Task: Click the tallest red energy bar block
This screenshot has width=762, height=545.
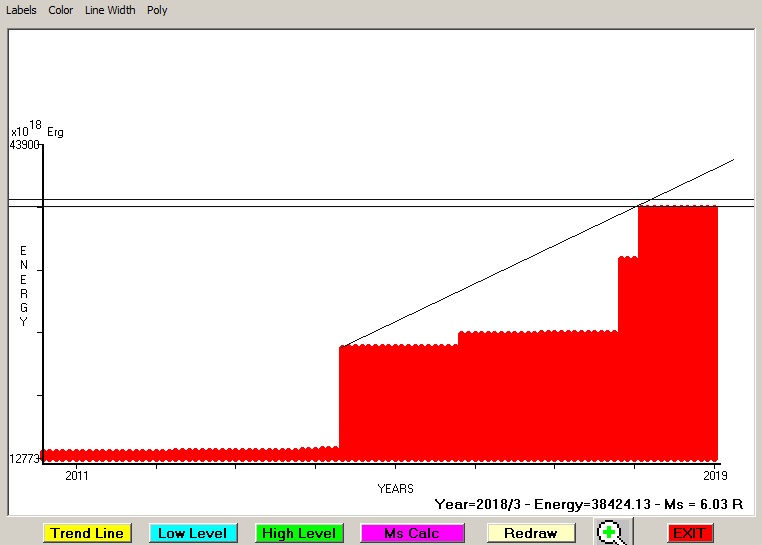Action: (x=677, y=330)
